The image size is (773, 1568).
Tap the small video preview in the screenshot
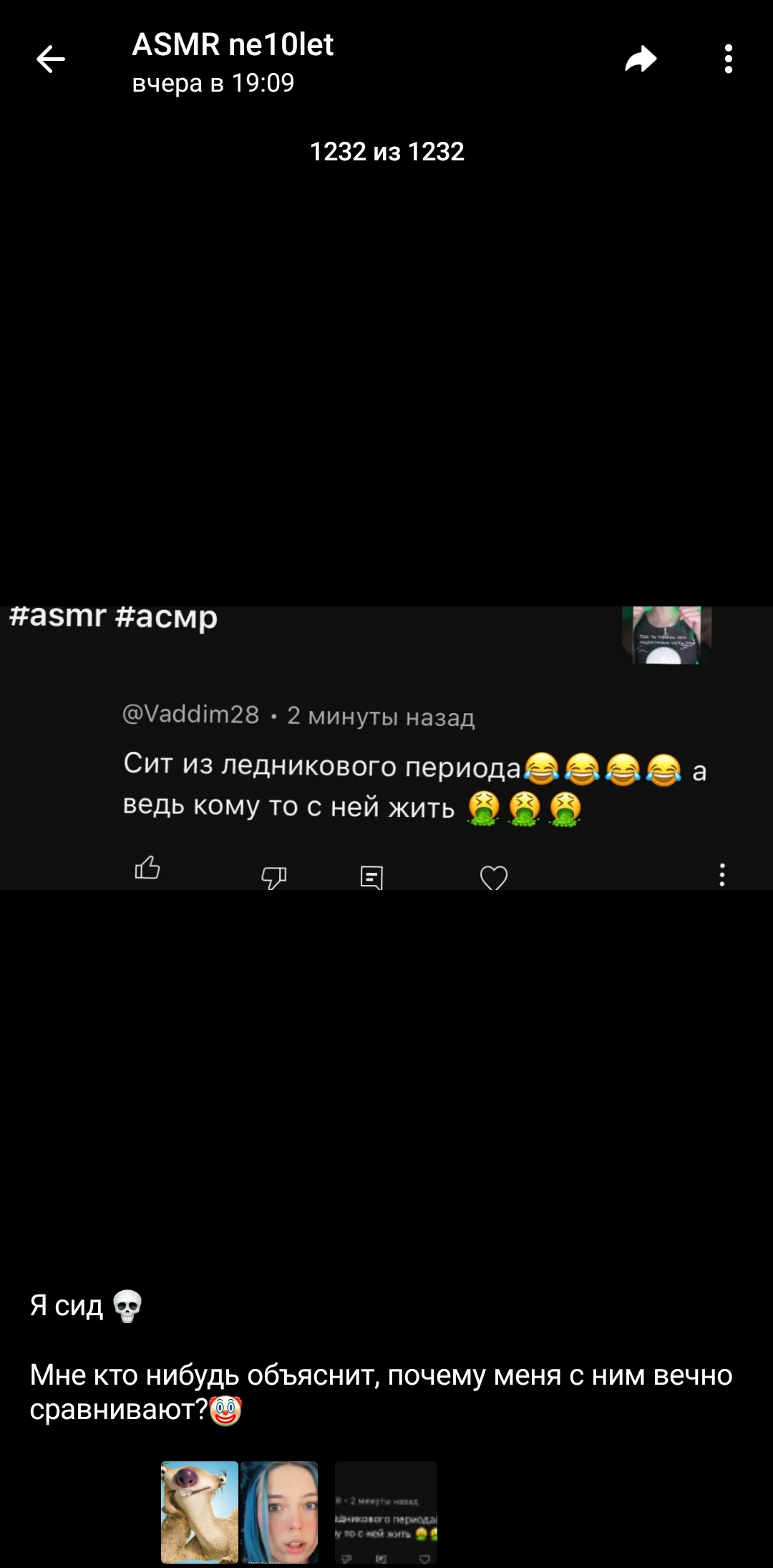click(x=666, y=635)
